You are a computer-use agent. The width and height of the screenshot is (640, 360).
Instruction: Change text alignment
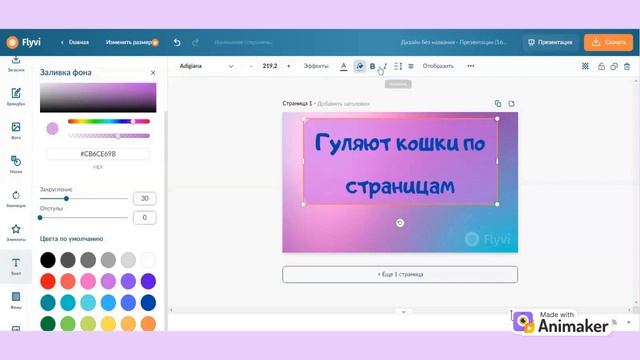pos(411,66)
